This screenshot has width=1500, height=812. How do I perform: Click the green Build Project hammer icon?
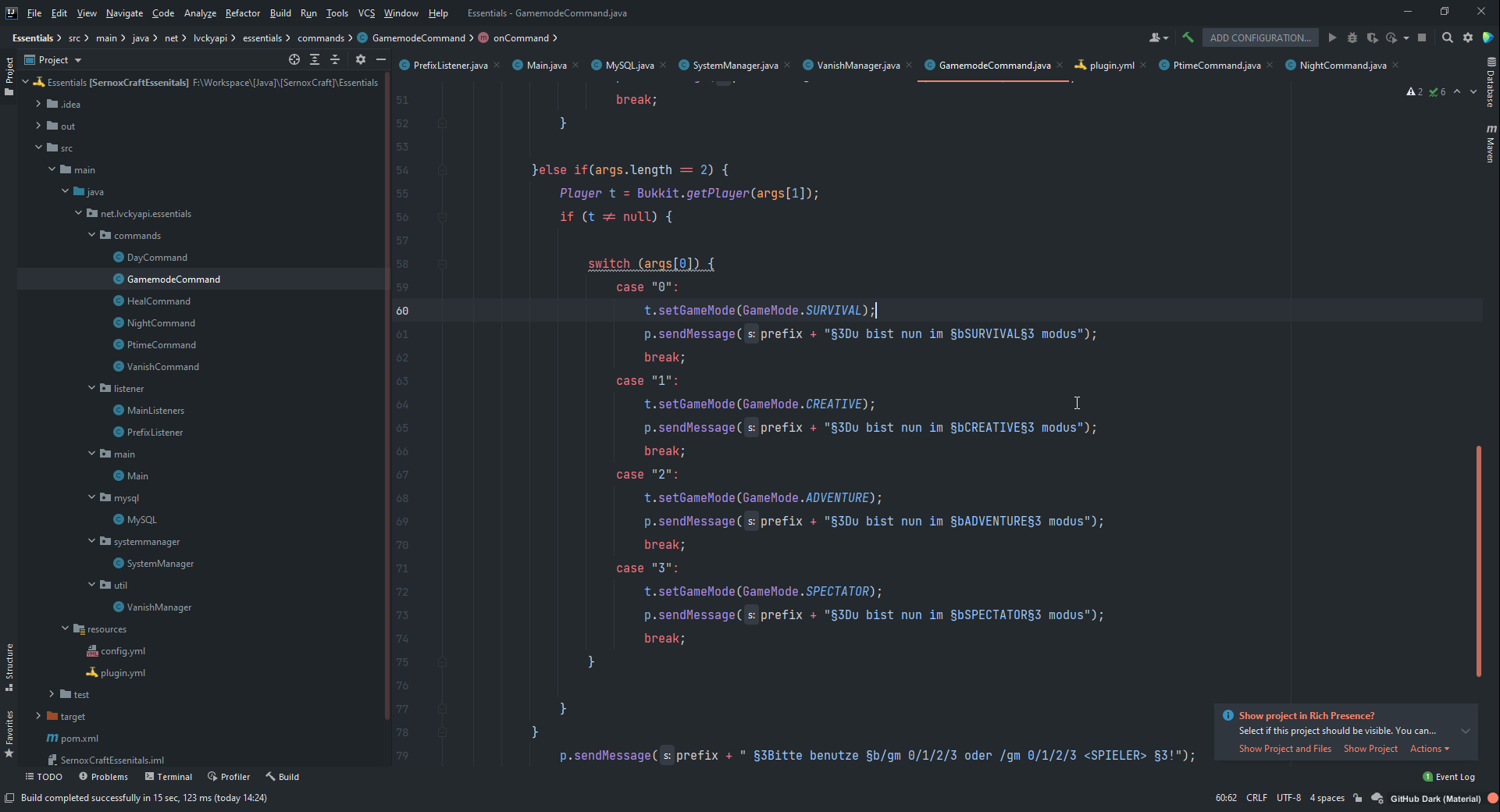click(x=1188, y=37)
